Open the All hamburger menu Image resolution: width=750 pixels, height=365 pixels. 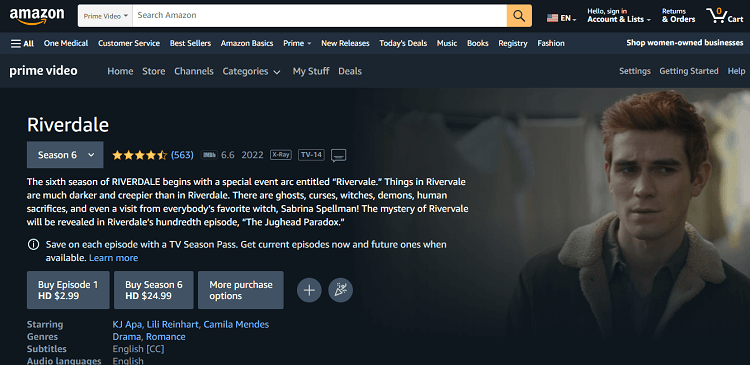pos(22,44)
